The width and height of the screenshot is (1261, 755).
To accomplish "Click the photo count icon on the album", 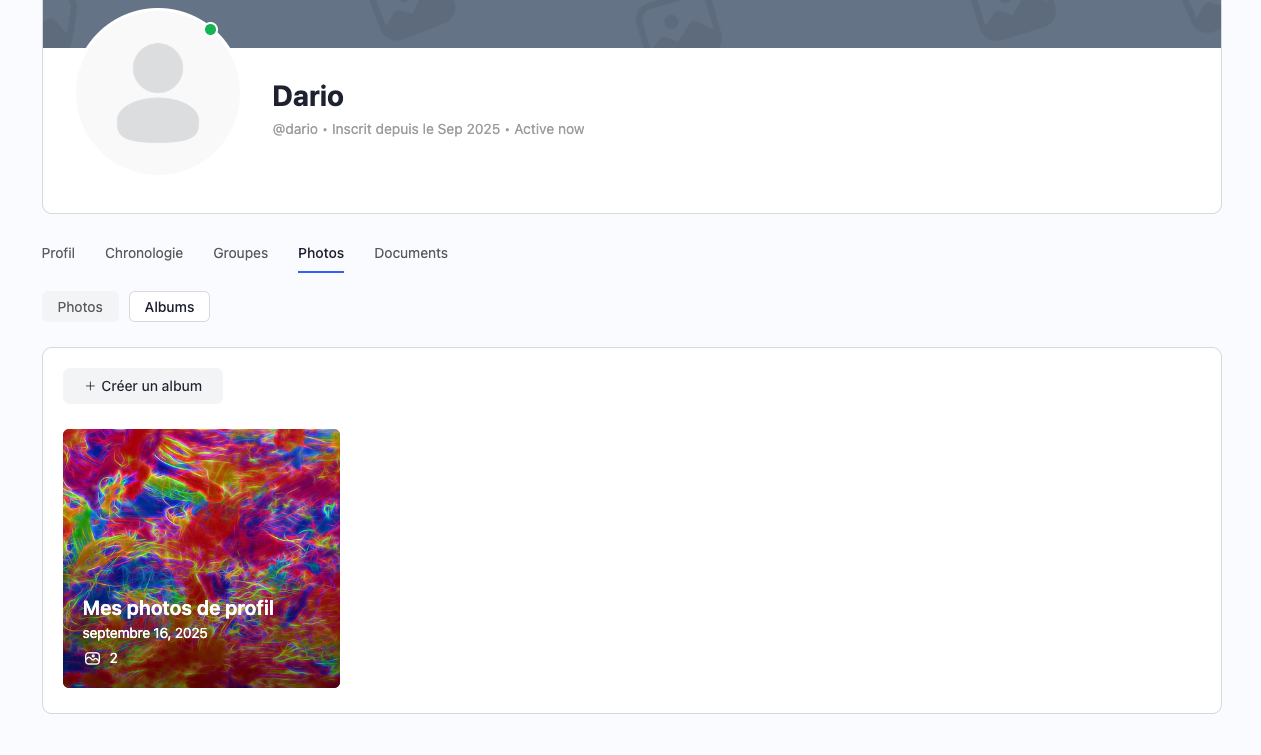I will 93,658.
